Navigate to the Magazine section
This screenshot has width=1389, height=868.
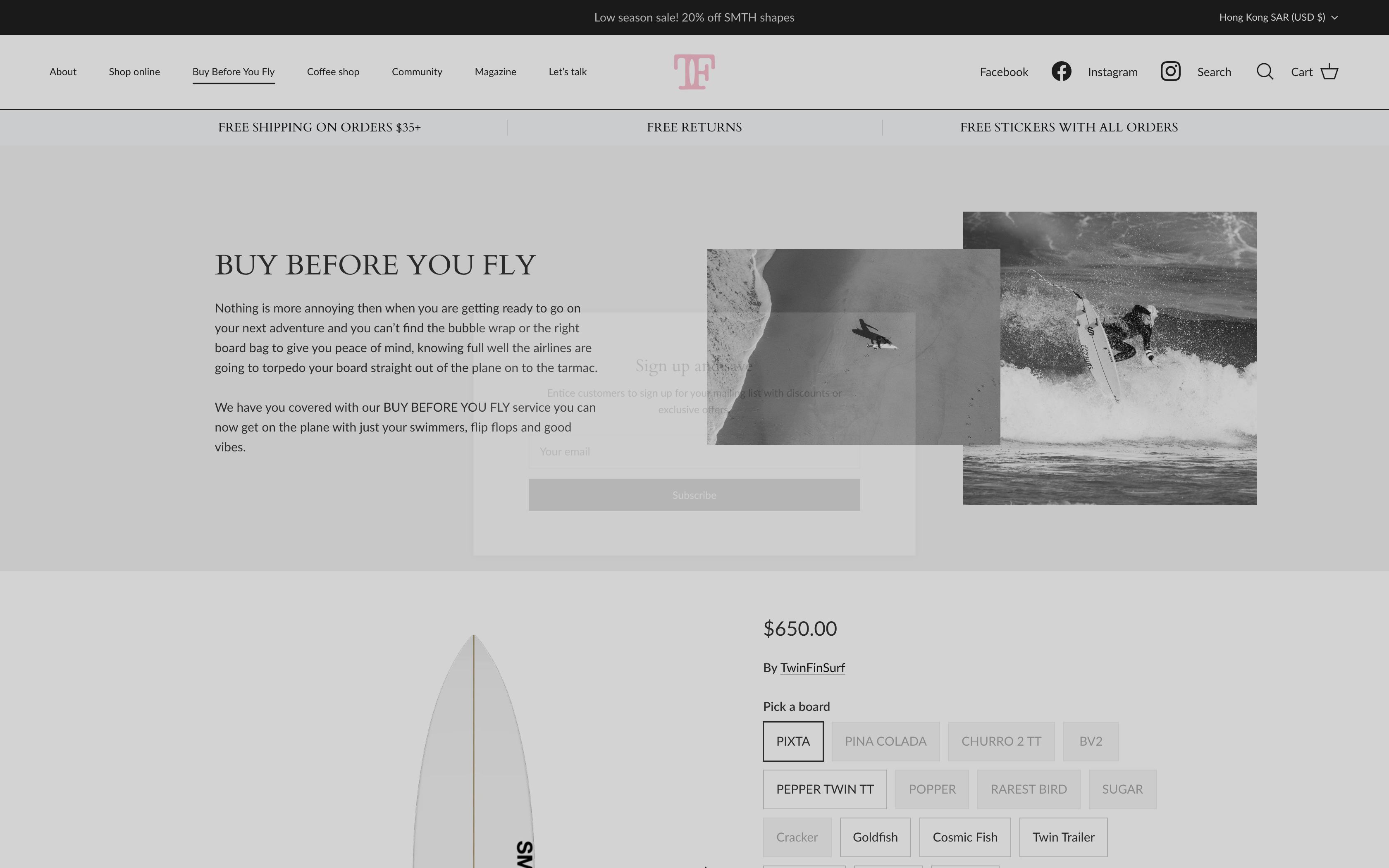[495, 71]
